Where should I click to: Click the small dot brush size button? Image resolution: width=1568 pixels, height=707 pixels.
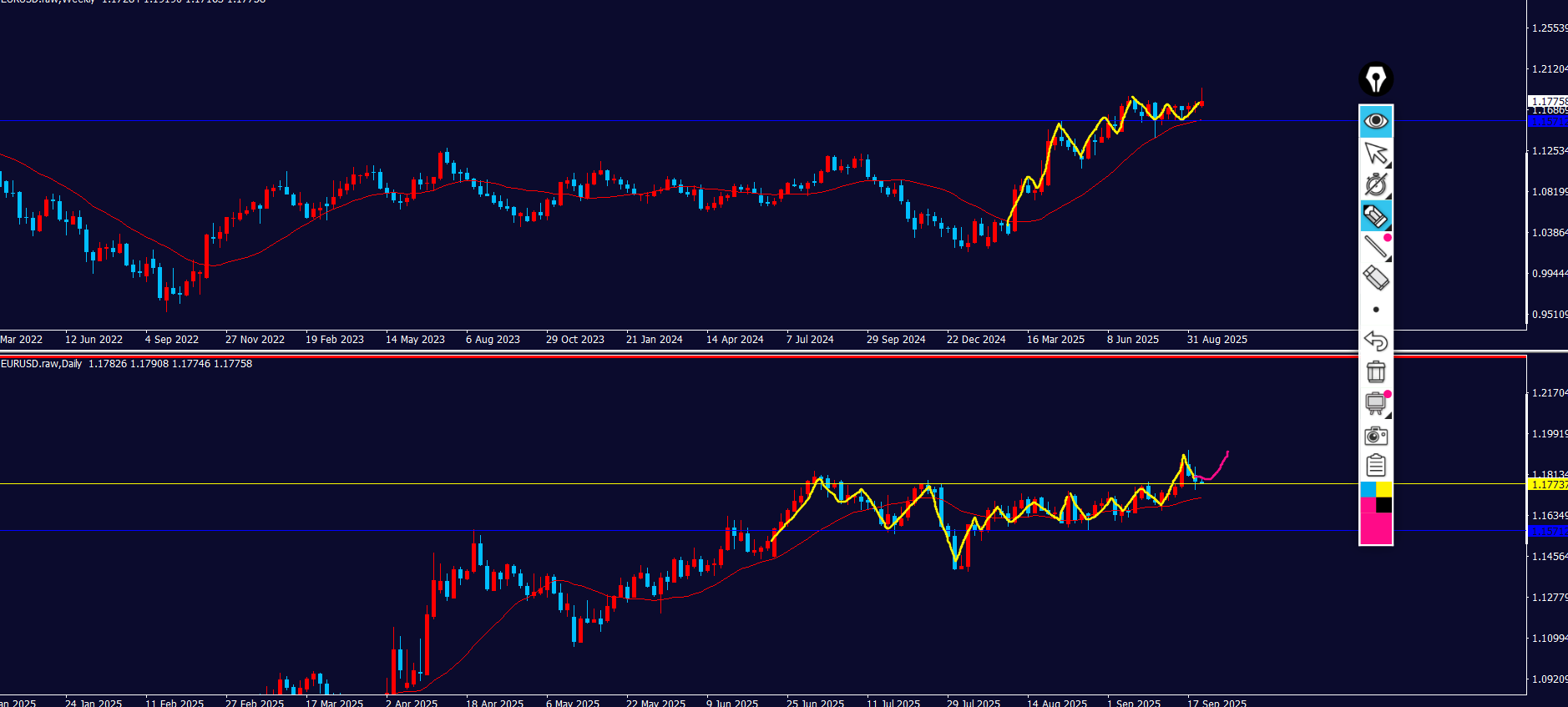[x=1376, y=310]
